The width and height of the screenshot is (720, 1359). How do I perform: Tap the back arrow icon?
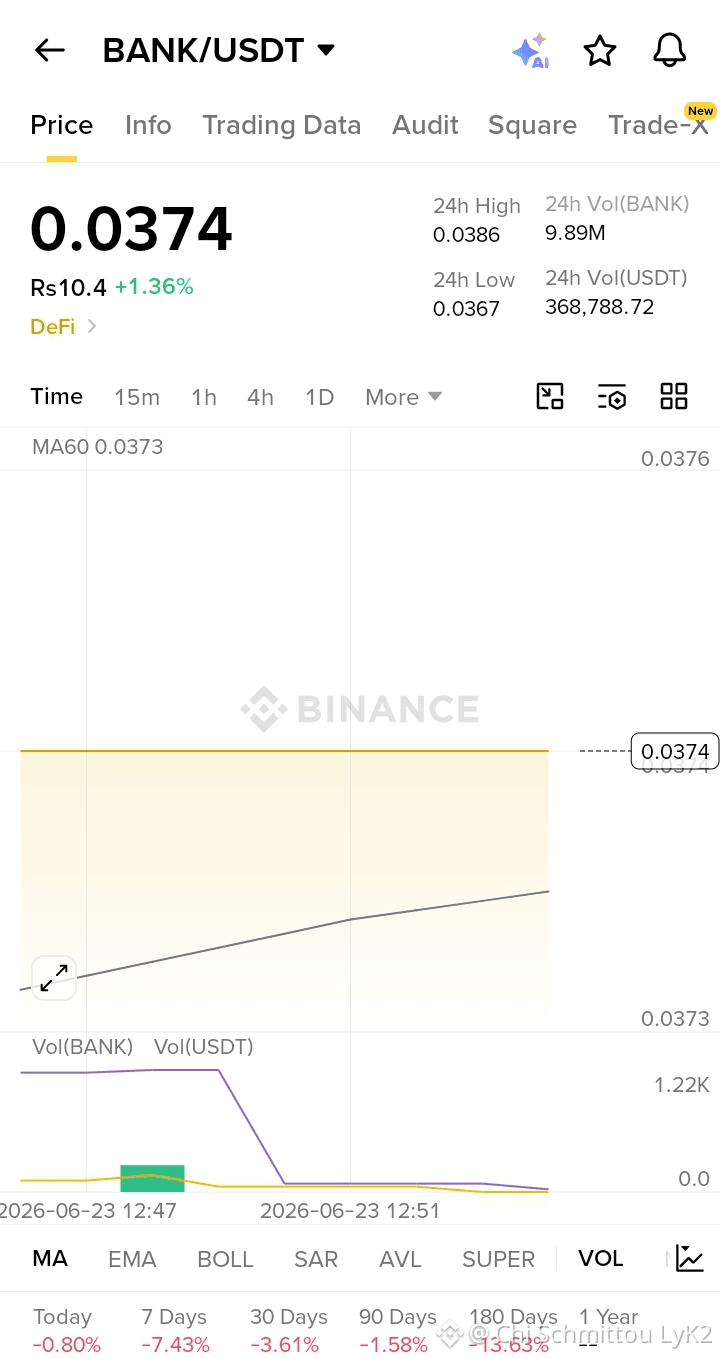(x=49, y=50)
